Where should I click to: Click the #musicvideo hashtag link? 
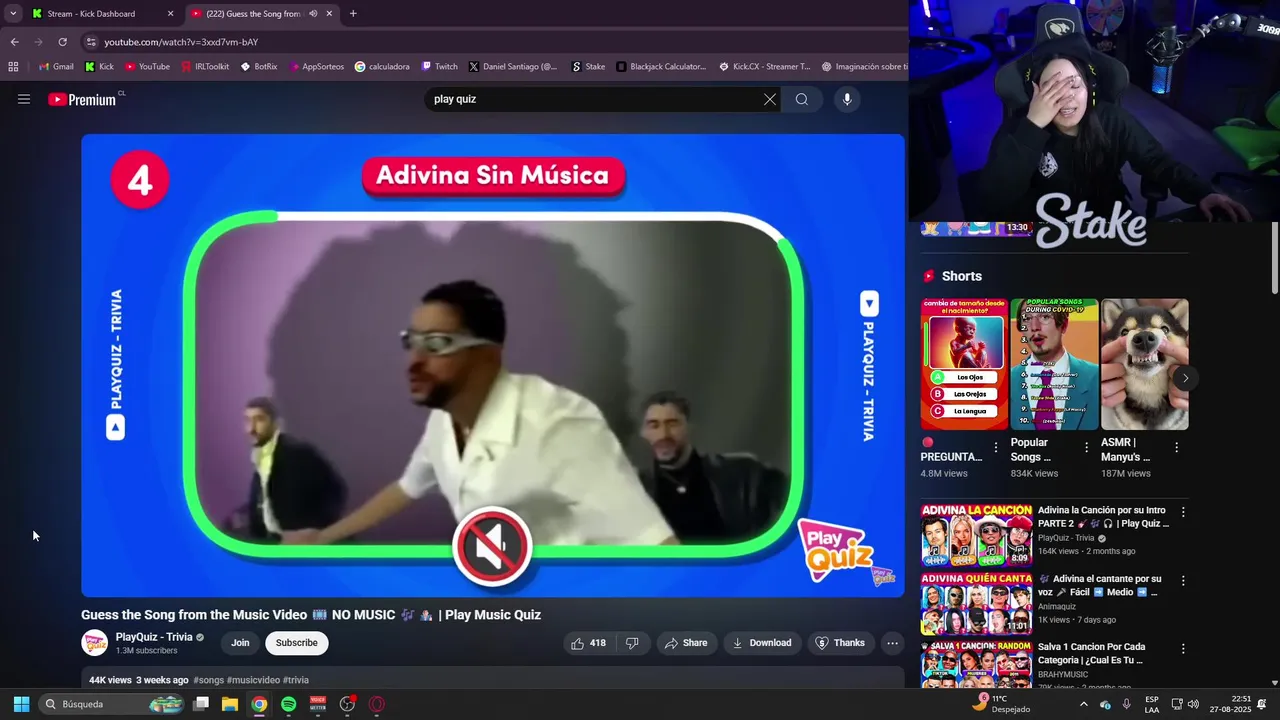tap(253, 680)
